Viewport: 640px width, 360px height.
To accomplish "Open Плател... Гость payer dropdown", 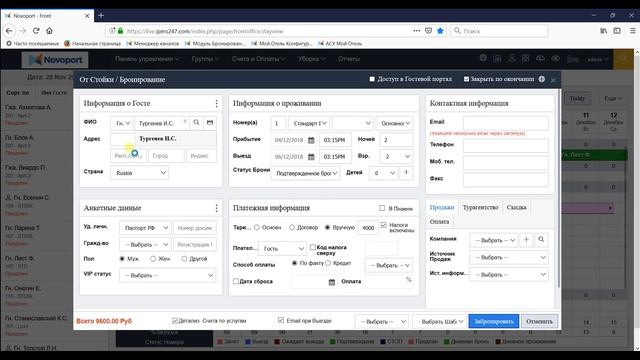I will coord(282,248).
